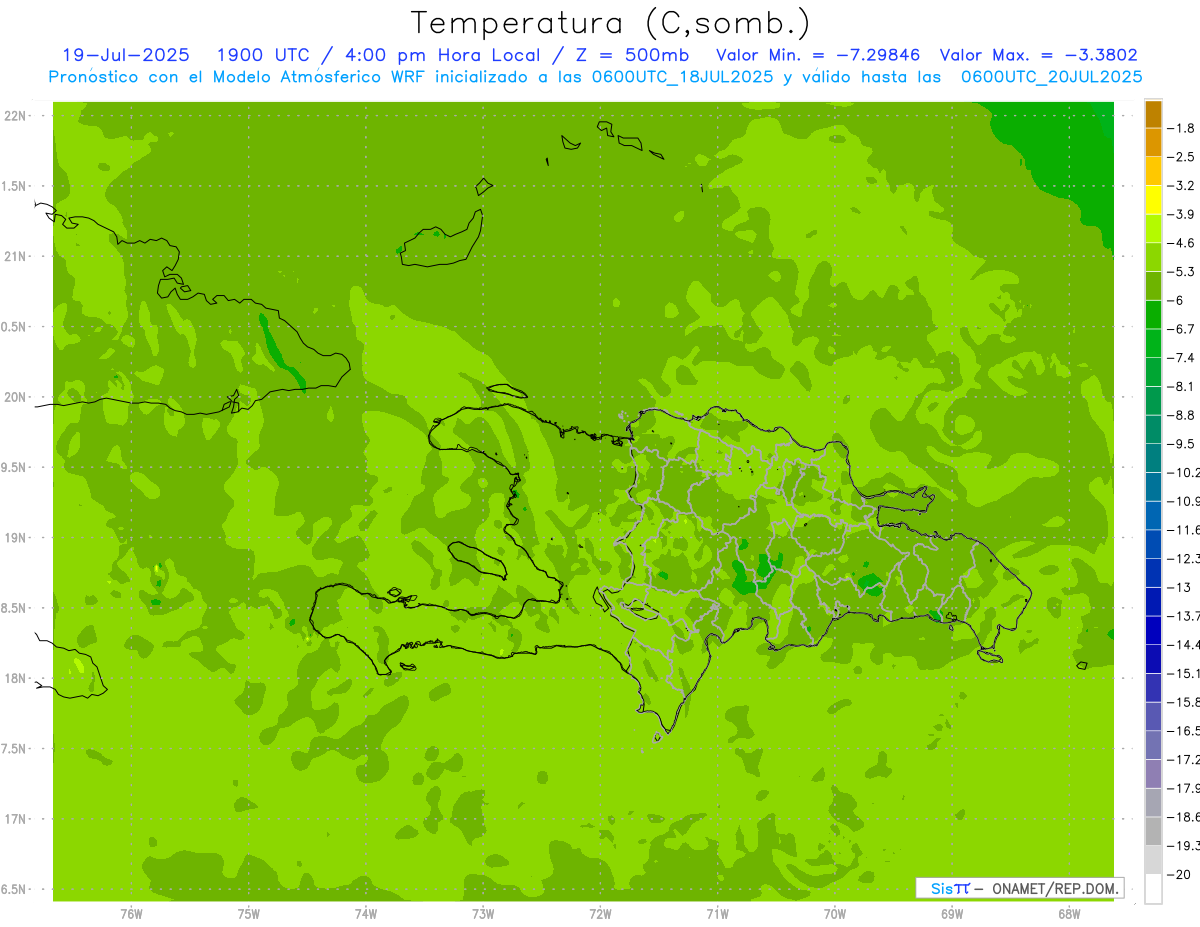Click the 22N latitude label
The image size is (1200, 927).
point(17,116)
